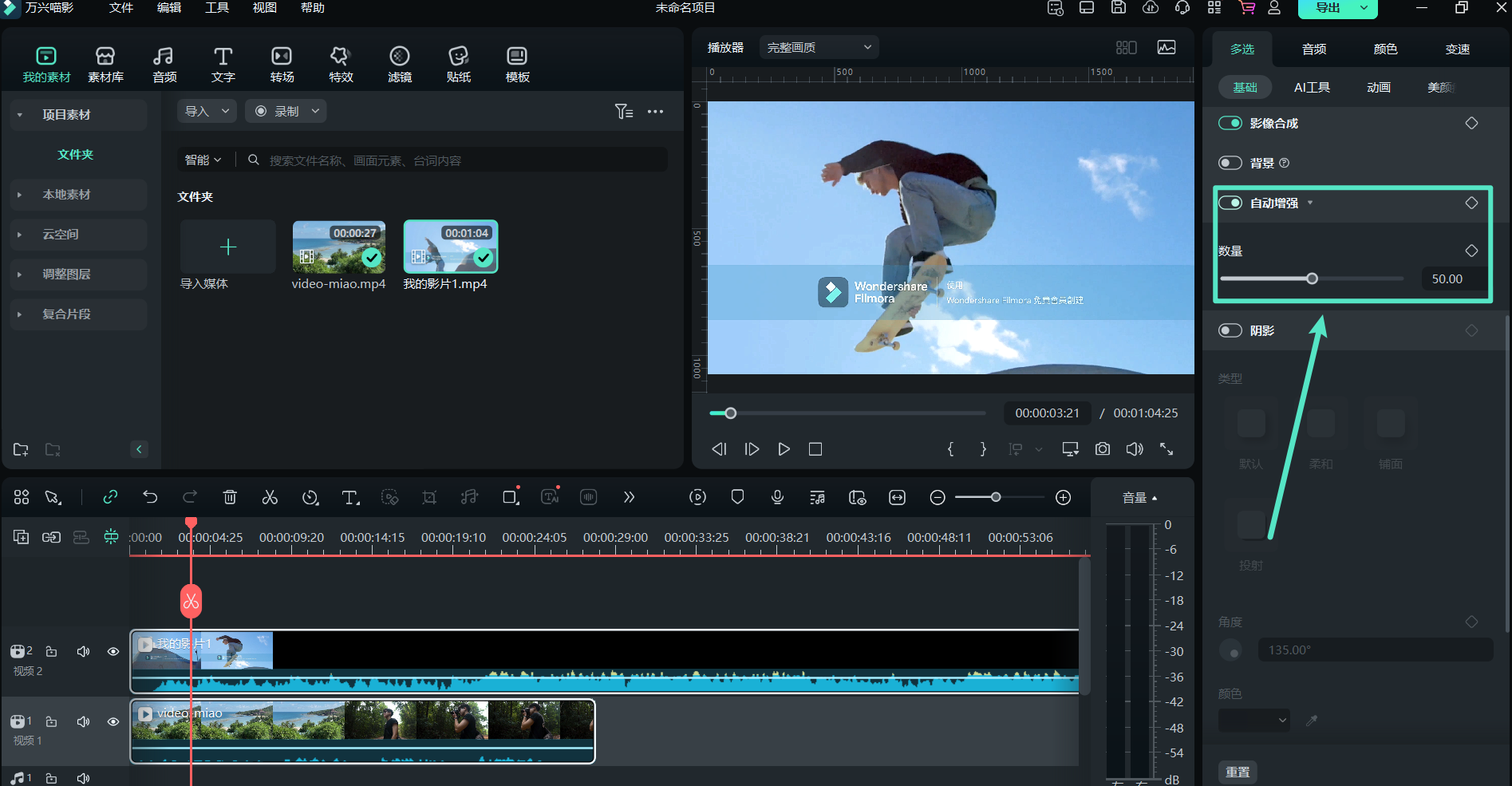Viewport: 1512px width, 786px height.
Task: Open the 录制 record dropdown
Action: (286, 111)
